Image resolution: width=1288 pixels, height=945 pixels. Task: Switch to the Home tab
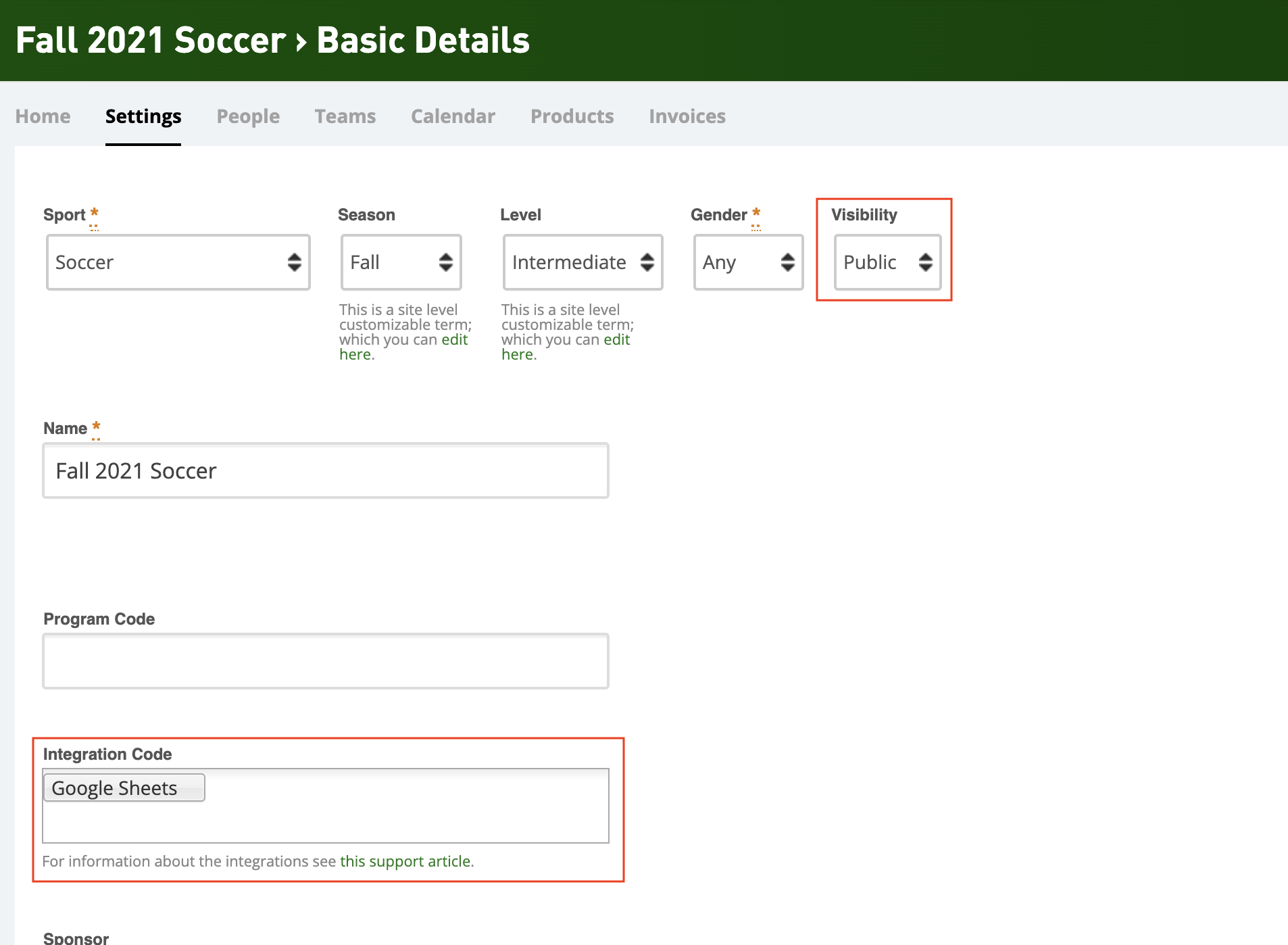click(x=43, y=116)
